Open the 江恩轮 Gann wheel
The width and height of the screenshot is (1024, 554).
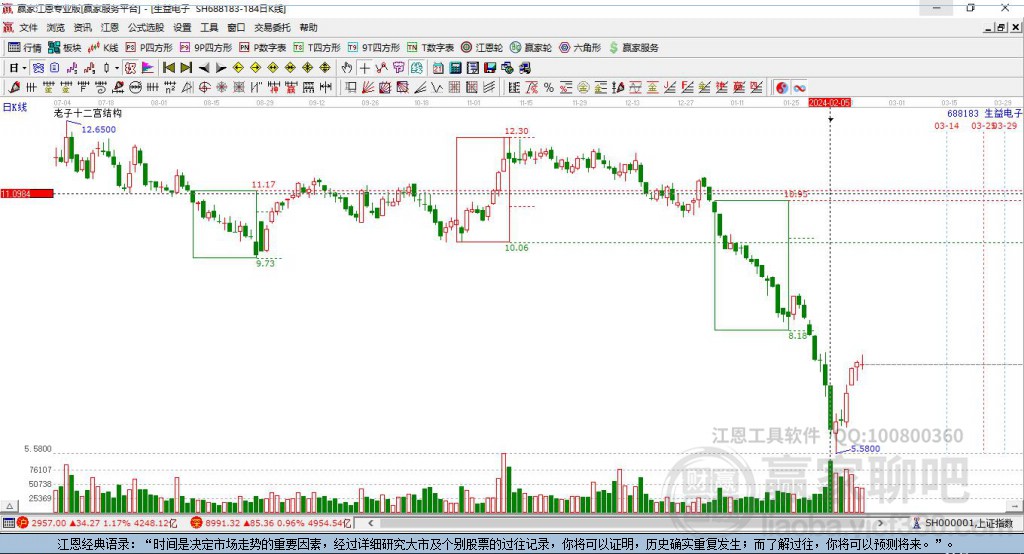click(x=482, y=48)
